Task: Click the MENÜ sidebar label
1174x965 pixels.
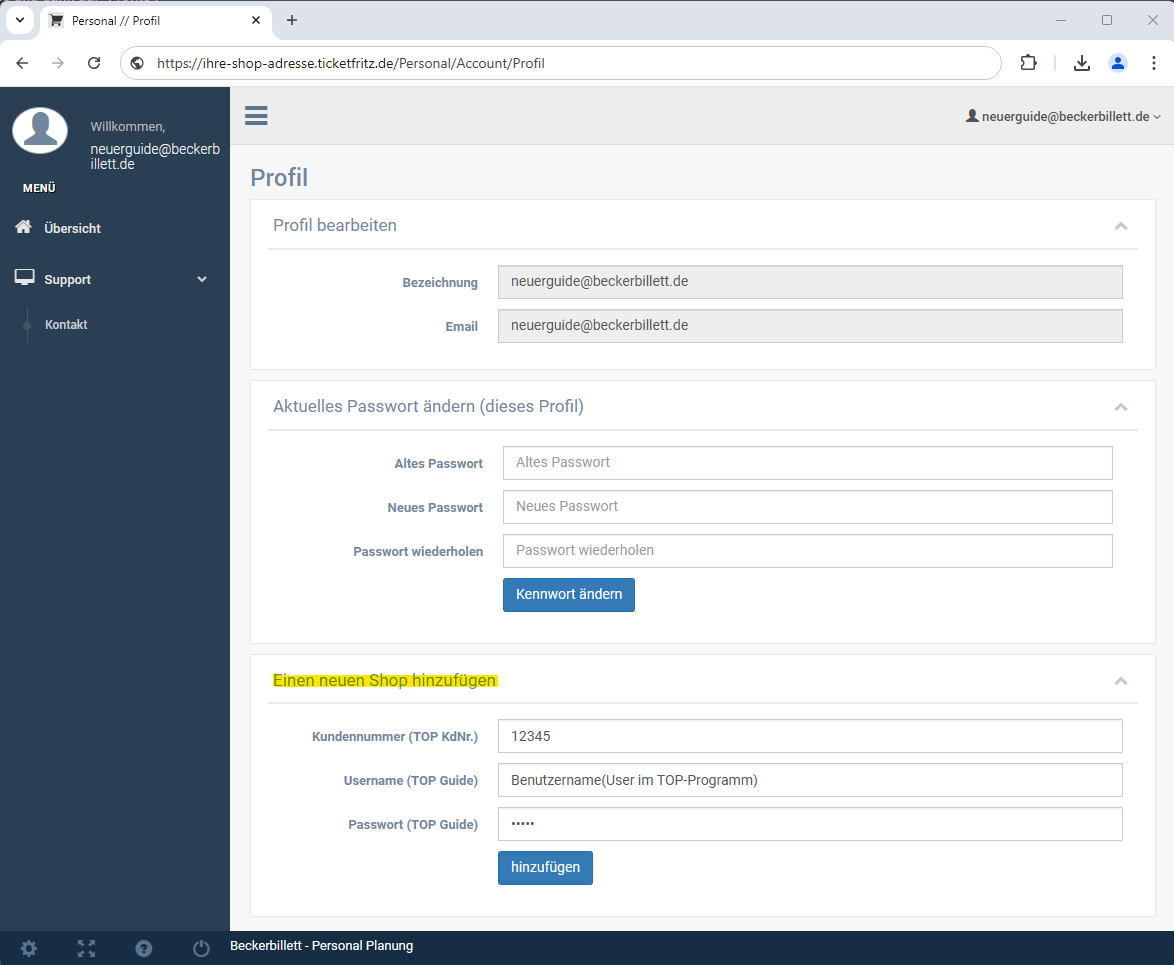Action: point(39,188)
